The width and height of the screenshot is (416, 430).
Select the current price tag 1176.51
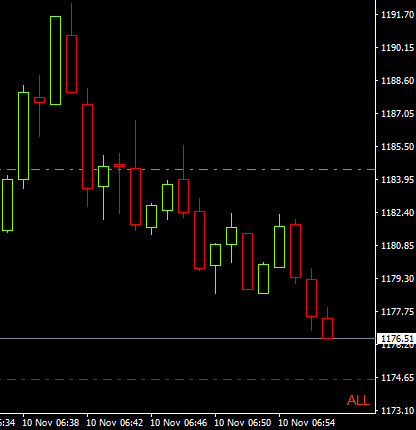pos(396,339)
